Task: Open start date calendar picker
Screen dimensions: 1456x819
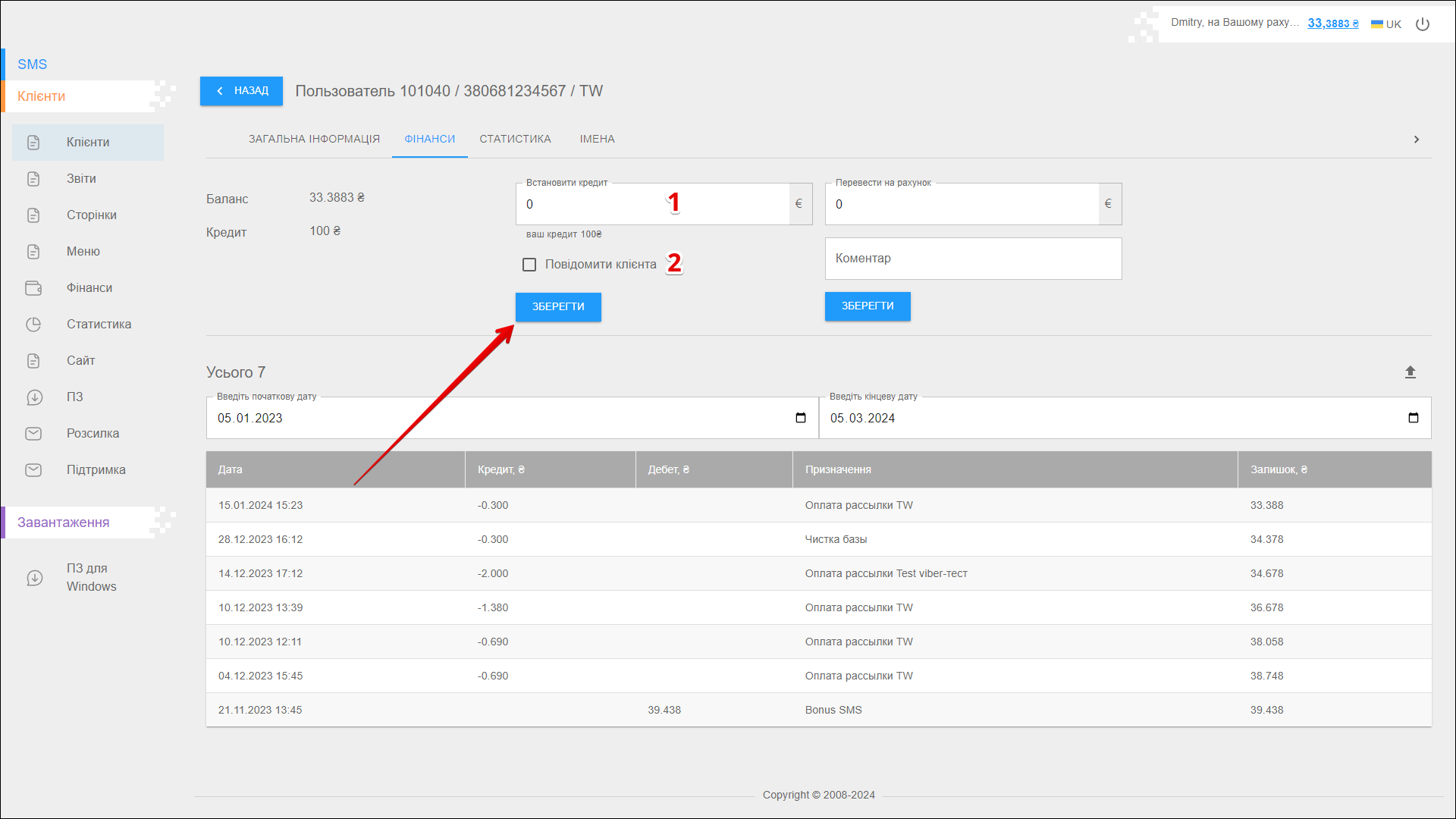Action: tap(800, 418)
